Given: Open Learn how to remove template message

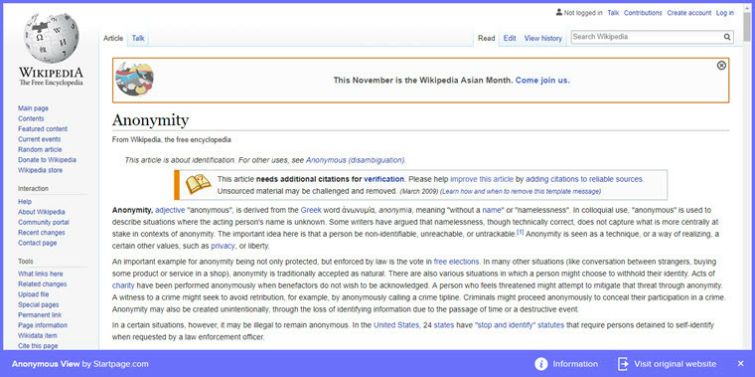Looking at the screenshot, I should coord(521,192).
